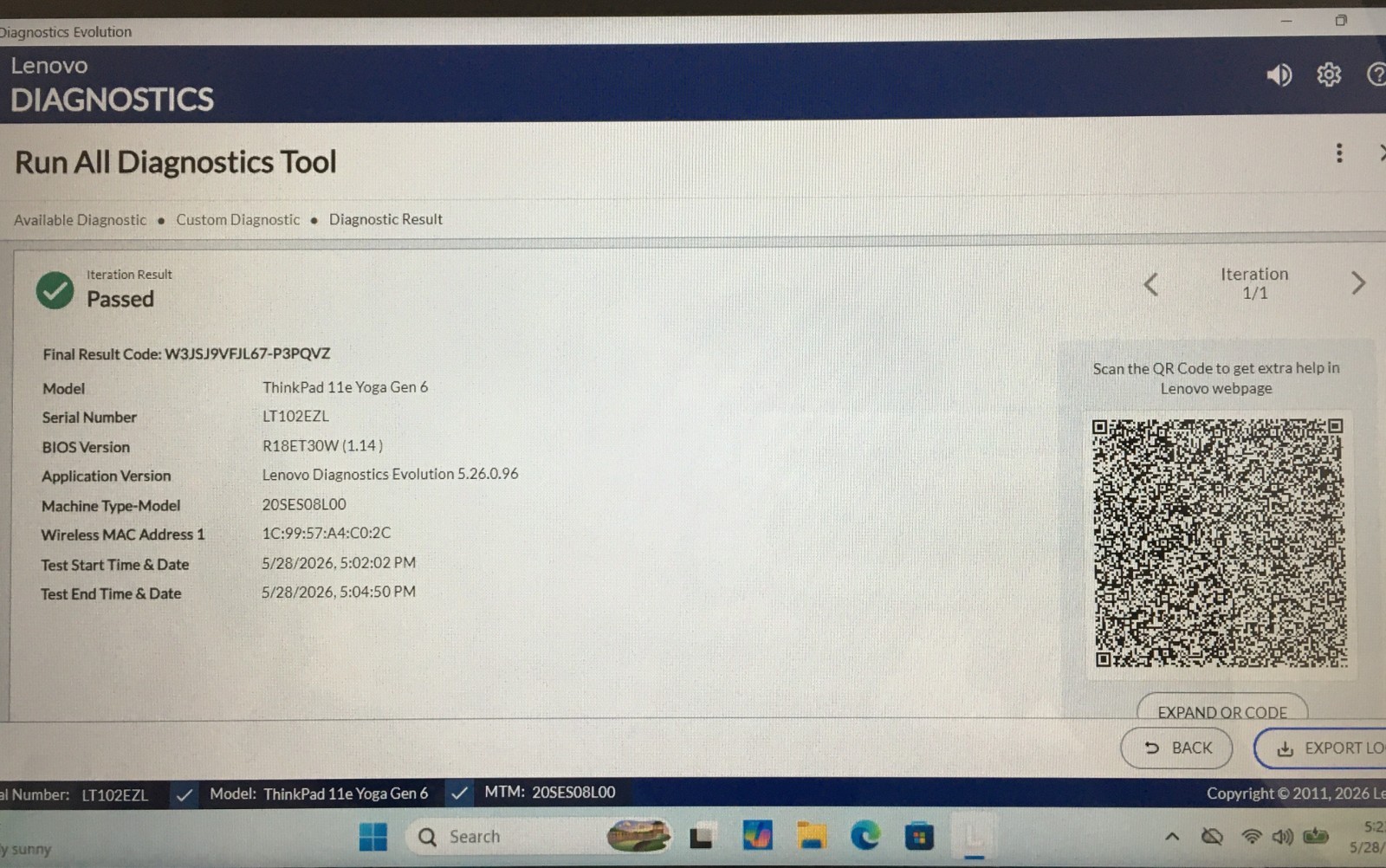This screenshot has height=868, width=1386.
Task: Show hidden system tray icons
Action: (x=1172, y=837)
